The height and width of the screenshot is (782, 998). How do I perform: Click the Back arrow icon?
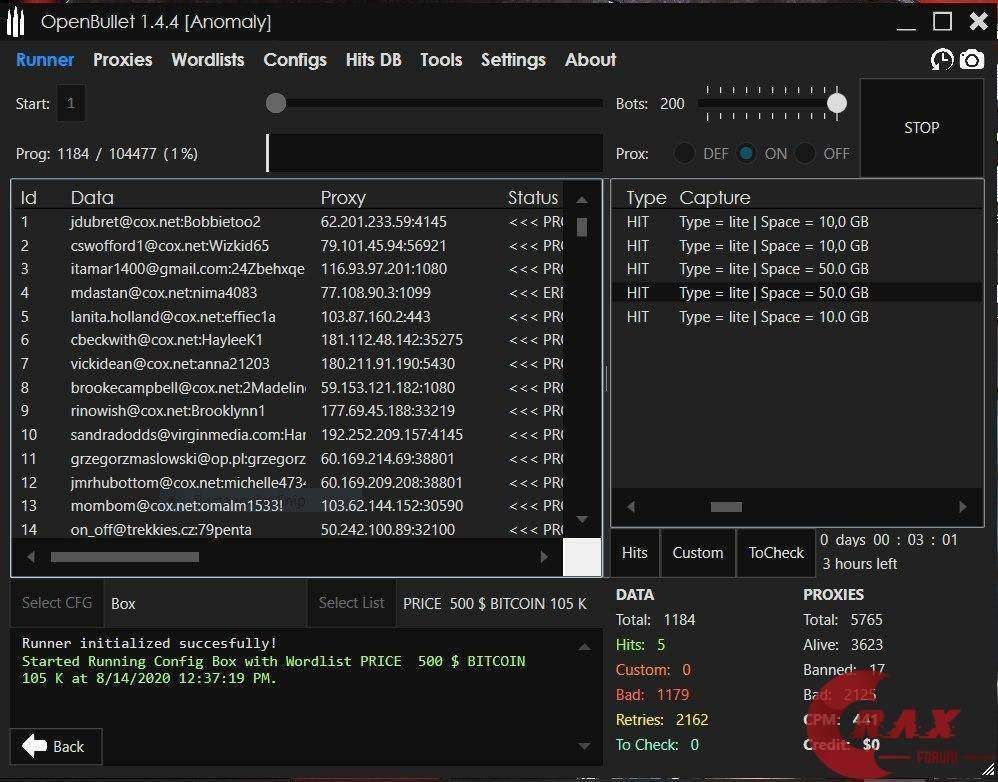click(x=35, y=746)
